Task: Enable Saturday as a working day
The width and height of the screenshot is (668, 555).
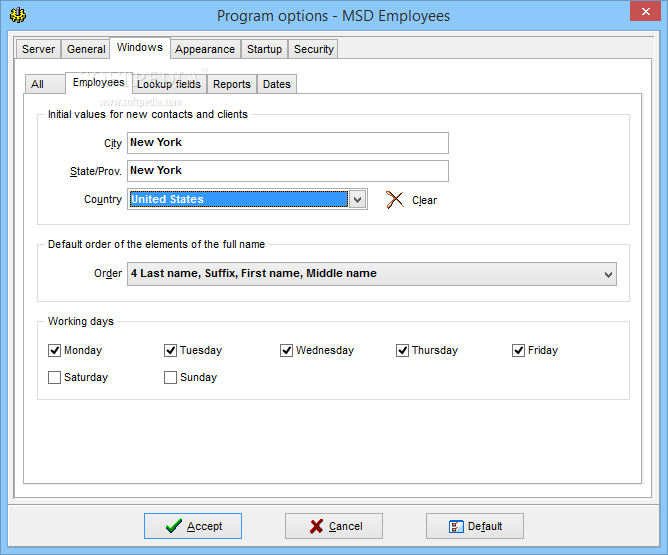Action: [x=54, y=377]
